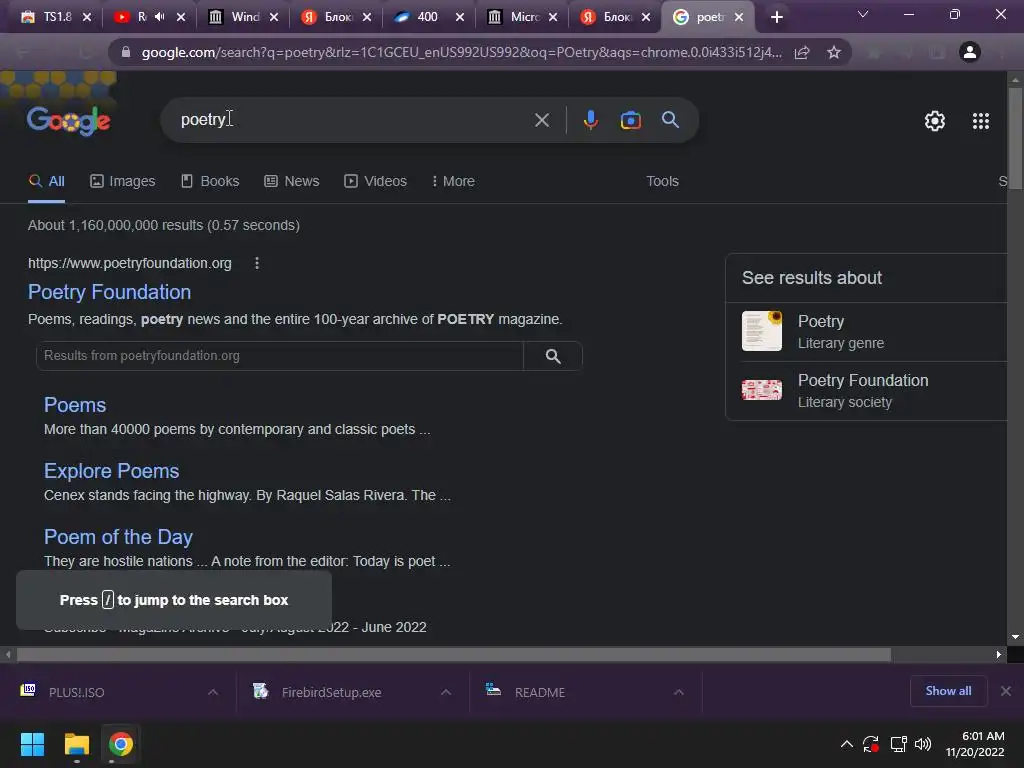The width and height of the screenshot is (1024, 768).
Task: Share this page icon in address bar
Action: tap(802, 52)
